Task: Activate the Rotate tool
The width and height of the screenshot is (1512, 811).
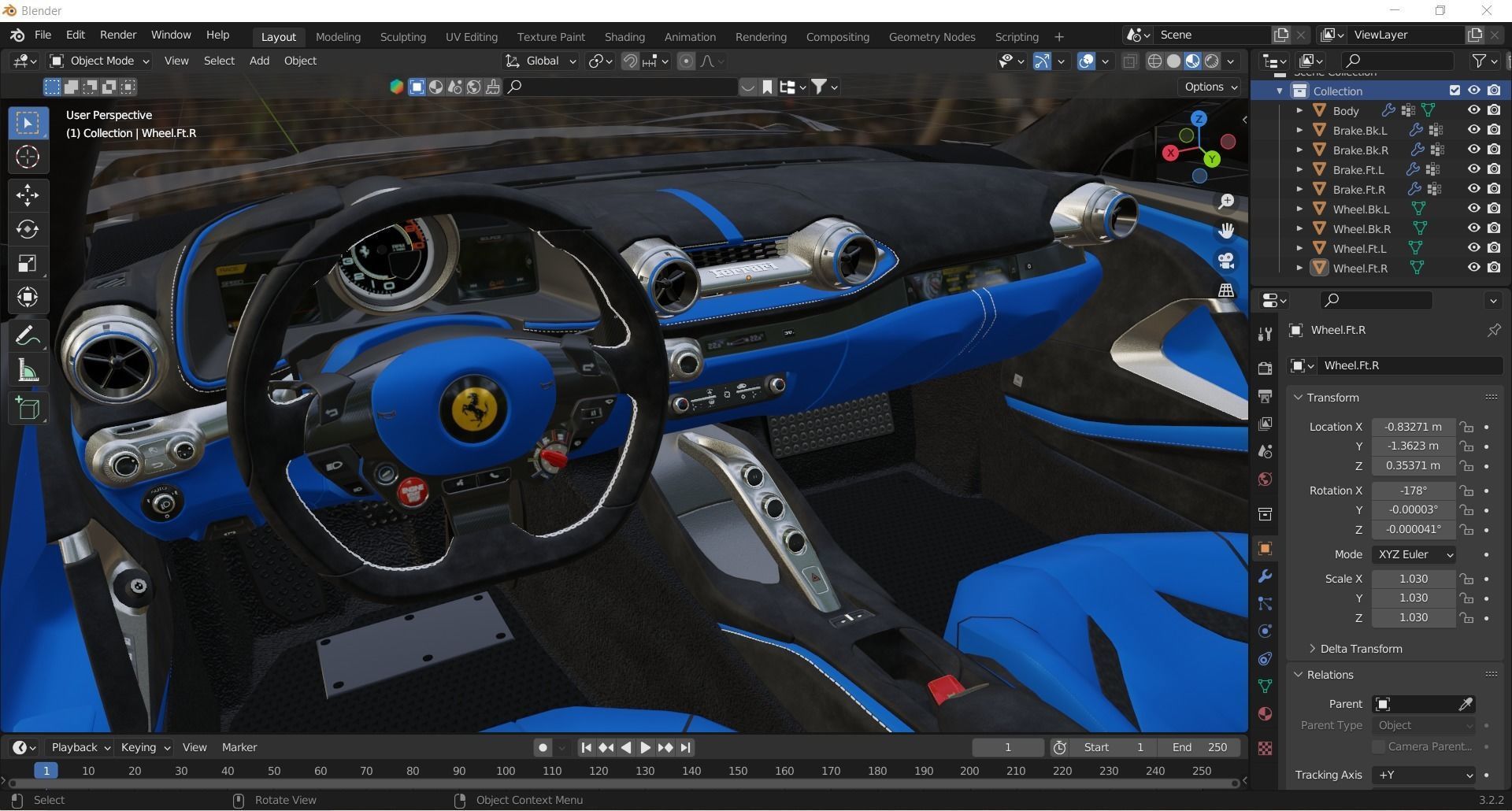Action: point(28,229)
